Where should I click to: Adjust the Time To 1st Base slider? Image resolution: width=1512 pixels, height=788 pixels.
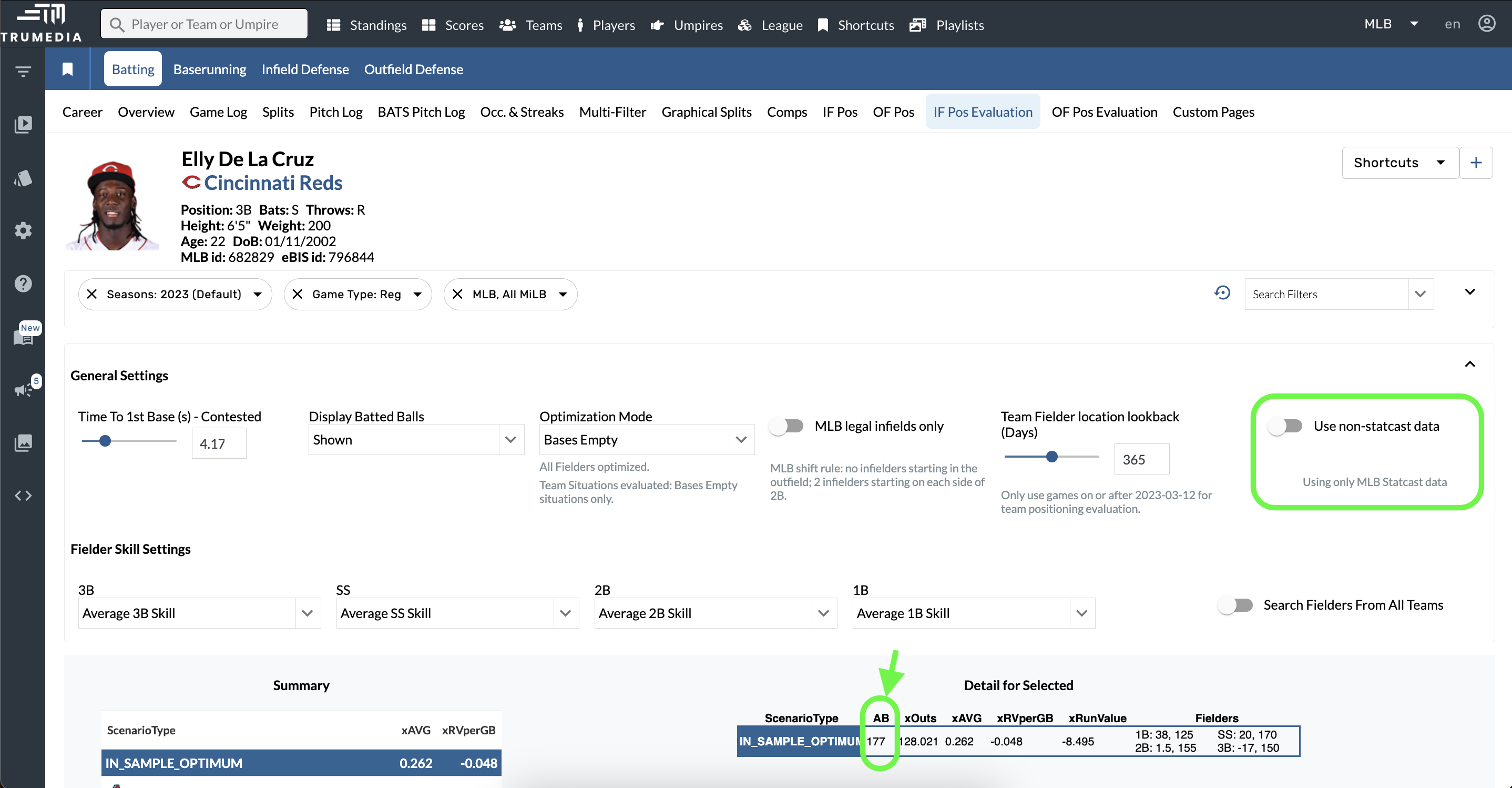point(105,441)
